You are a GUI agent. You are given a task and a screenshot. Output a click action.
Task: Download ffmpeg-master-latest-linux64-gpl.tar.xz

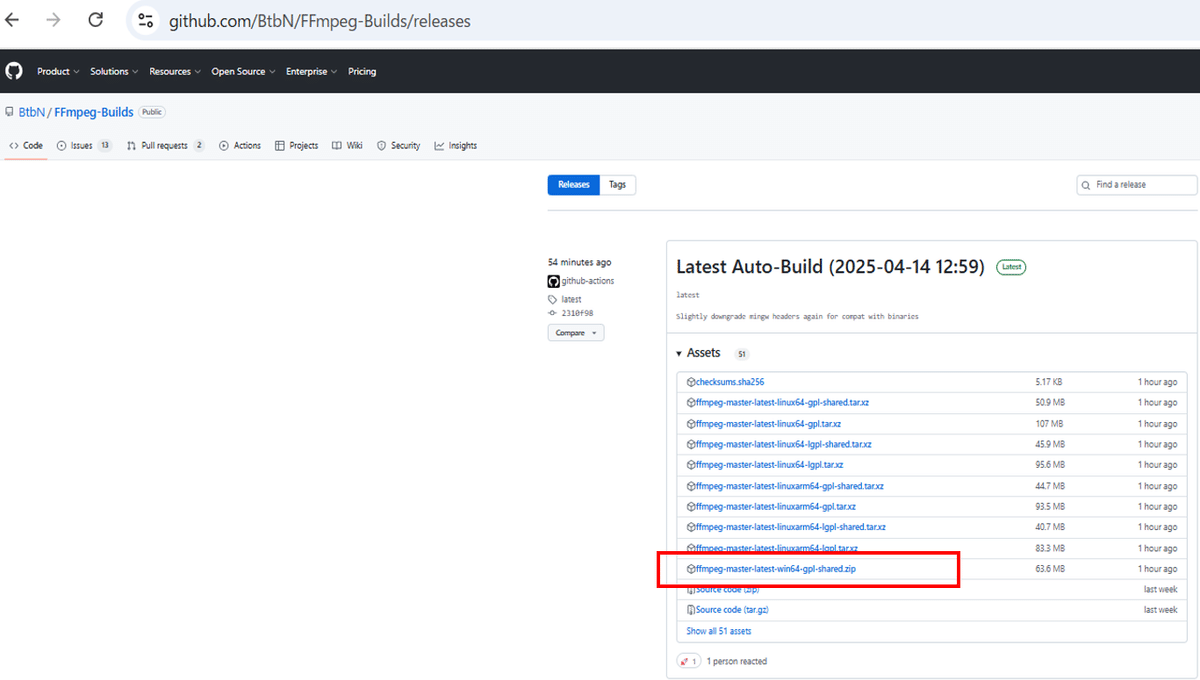(769, 424)
